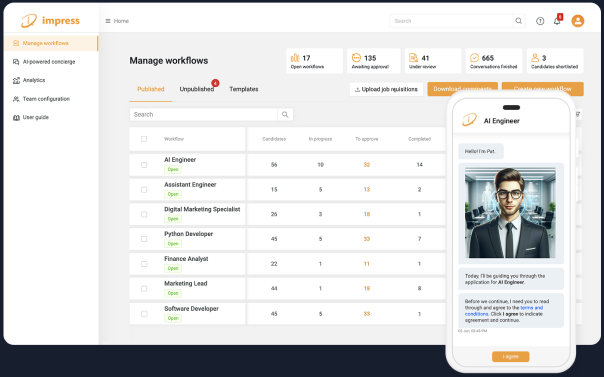Click the Open status badge under AI Engineer
This screenshot has width=604, height=377.
coord(173,169)
